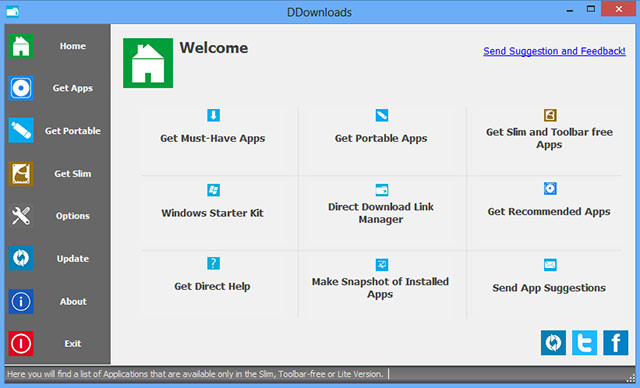Click the window resize grip in status bar
This screenshot has height=388, width=640.
point(631,379)
